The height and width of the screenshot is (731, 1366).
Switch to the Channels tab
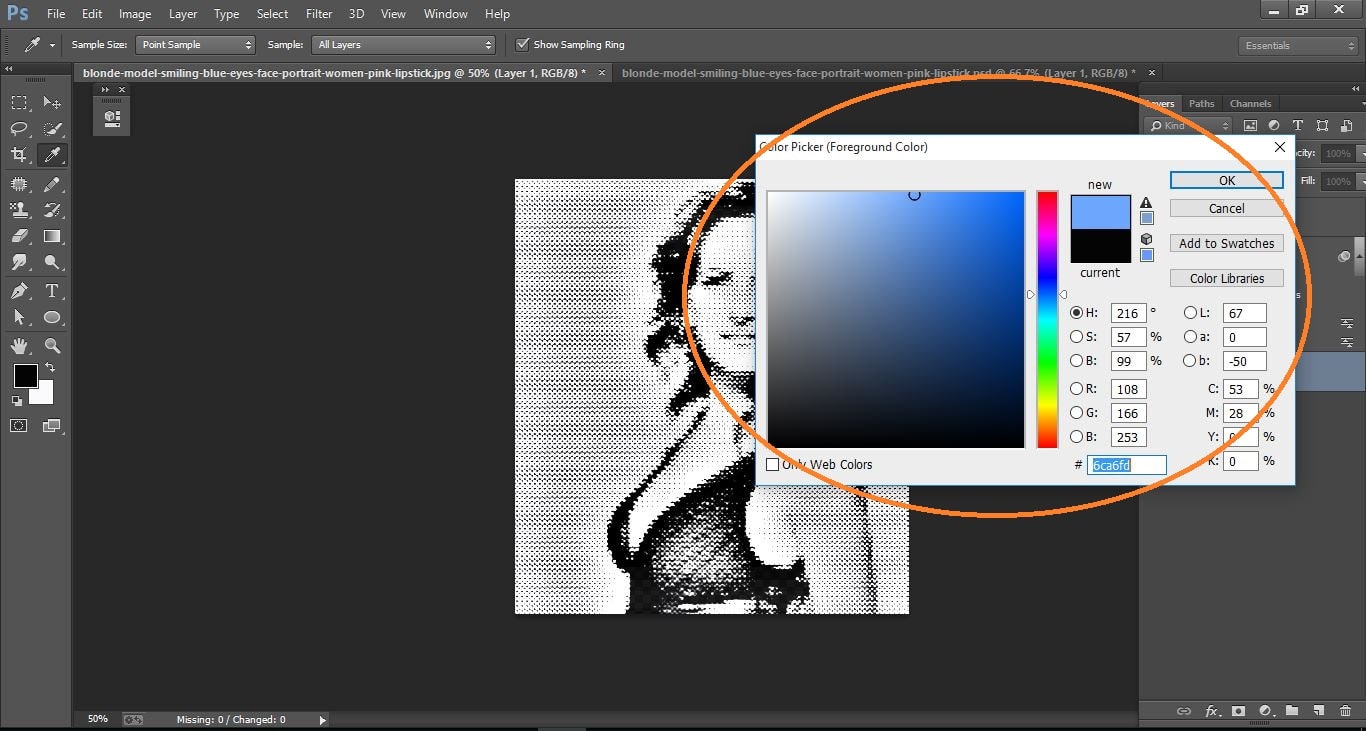point(1250,103)
